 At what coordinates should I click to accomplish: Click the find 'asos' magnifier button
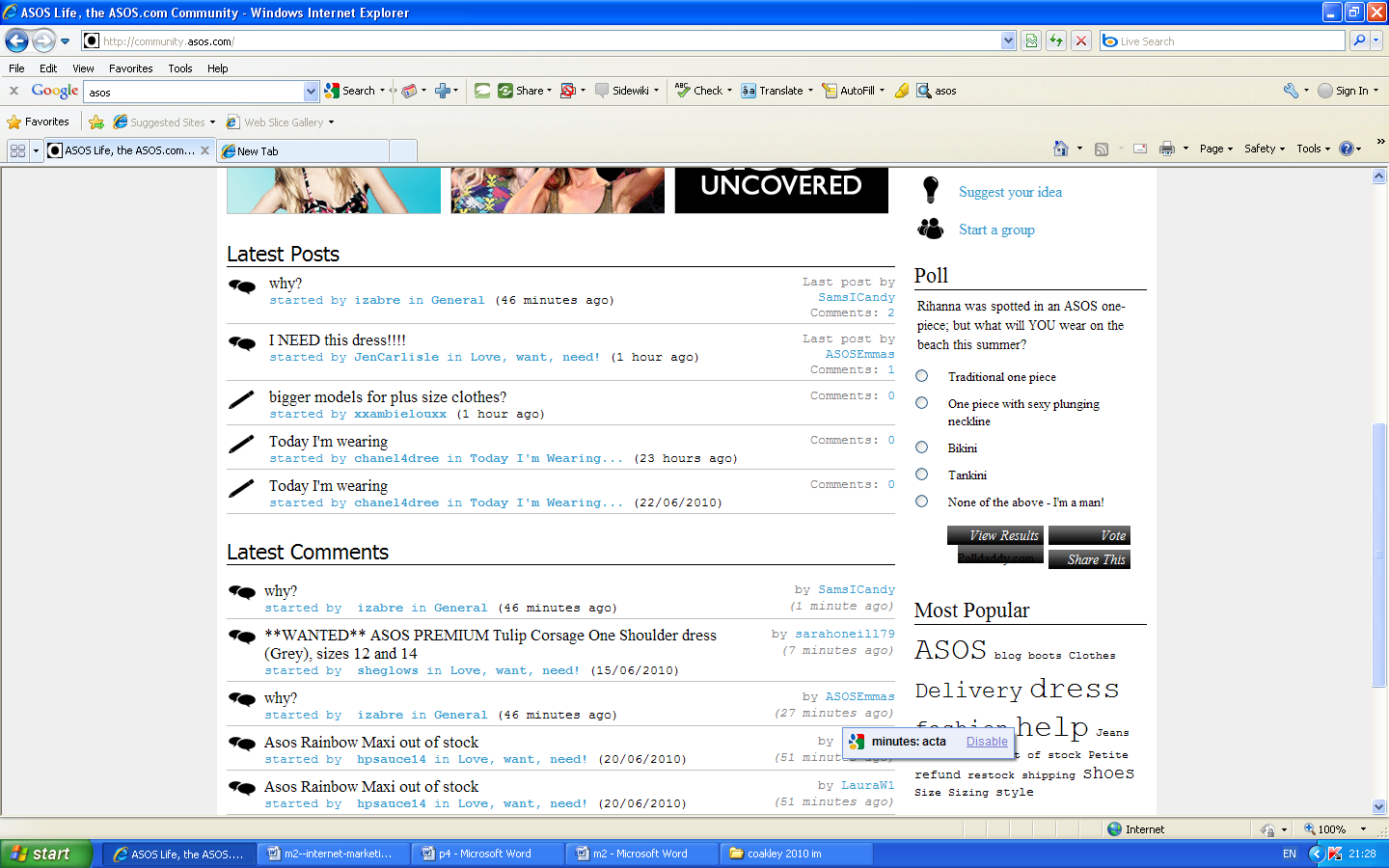937,91
